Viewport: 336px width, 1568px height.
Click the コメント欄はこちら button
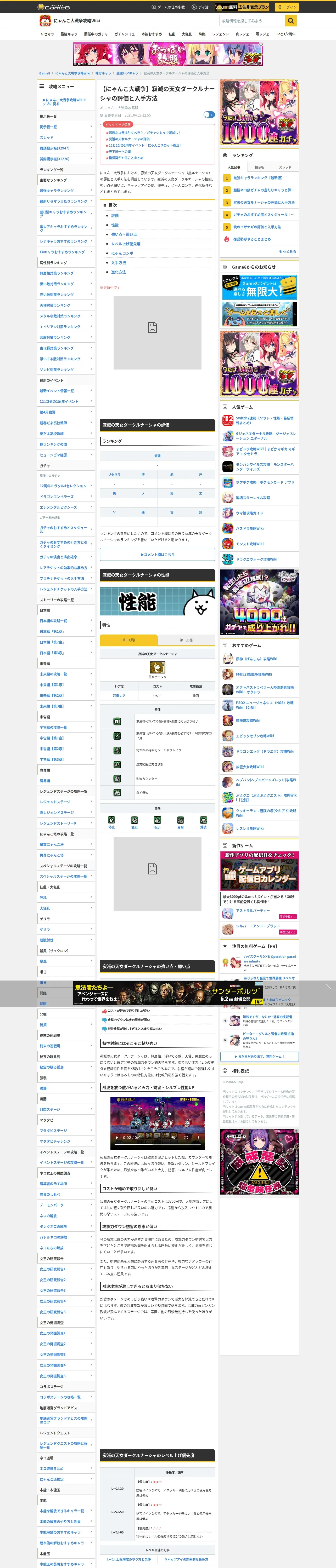157,555
